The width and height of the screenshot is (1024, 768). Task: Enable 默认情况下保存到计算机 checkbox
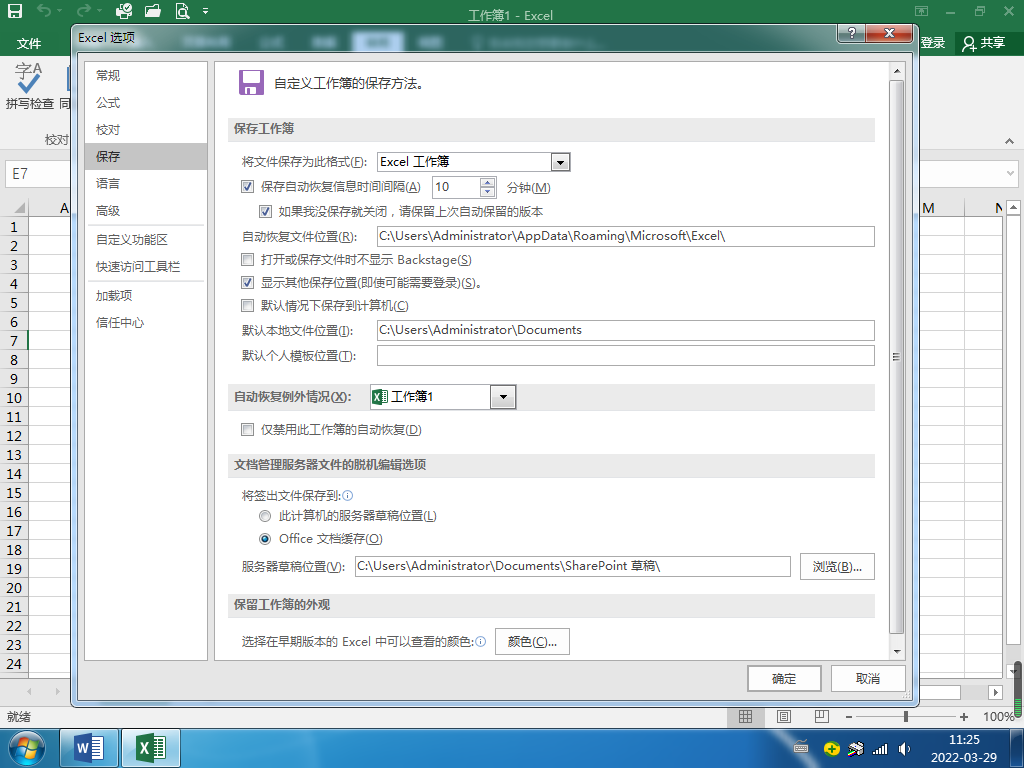pos(248,306)
